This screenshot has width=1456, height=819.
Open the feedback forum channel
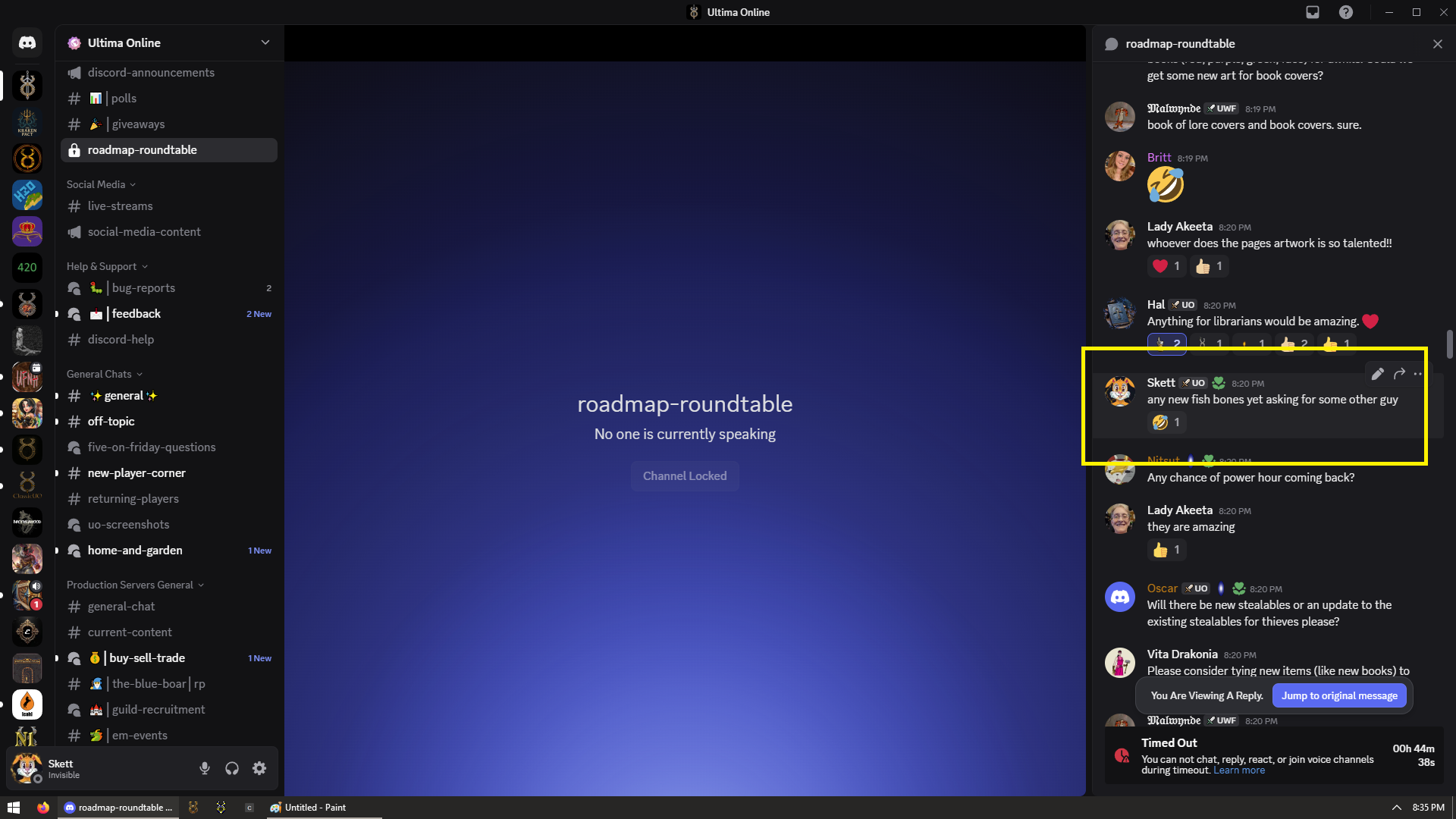point(169,314)
